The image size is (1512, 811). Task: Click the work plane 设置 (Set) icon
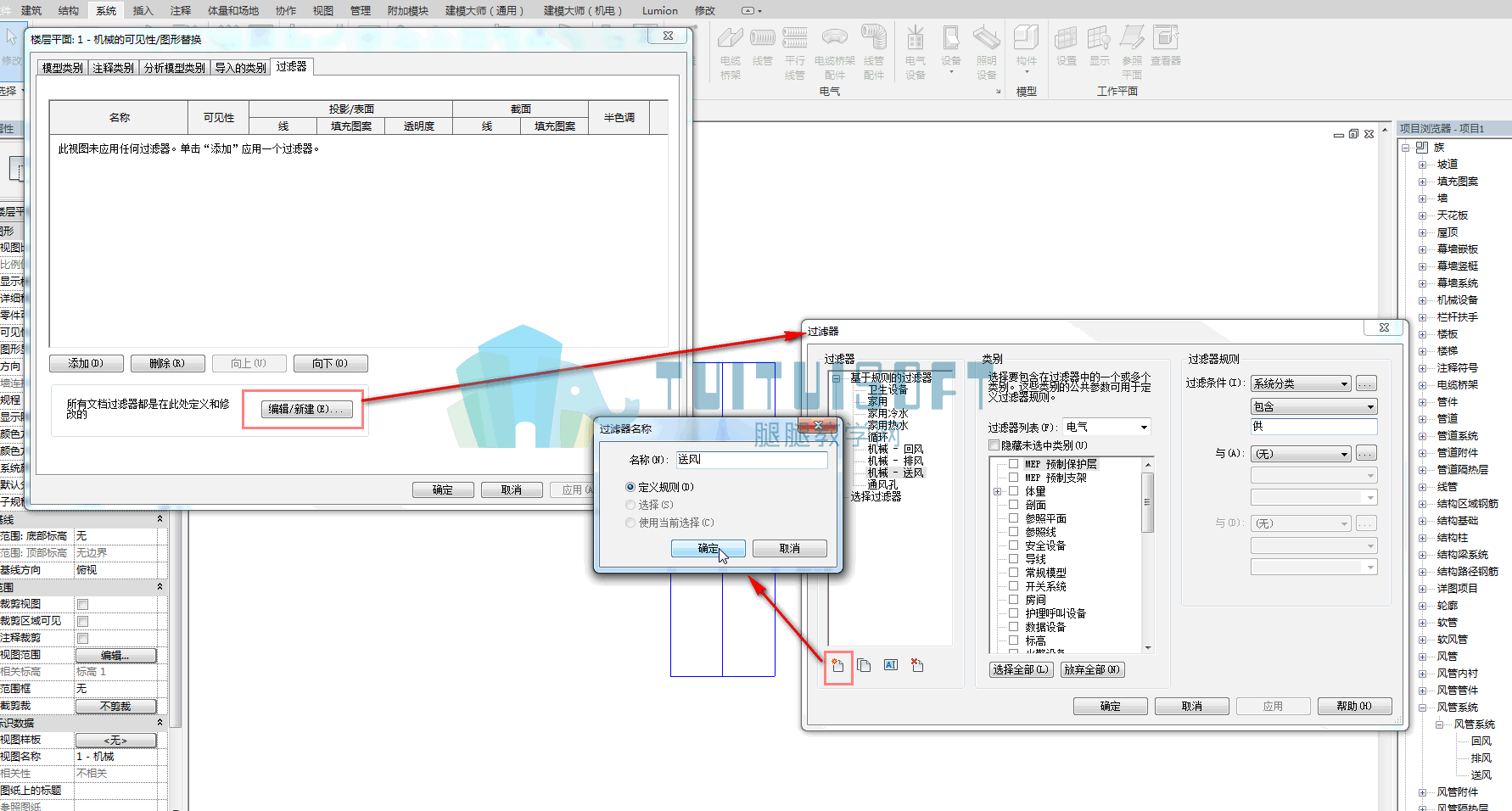point(1067,46)
